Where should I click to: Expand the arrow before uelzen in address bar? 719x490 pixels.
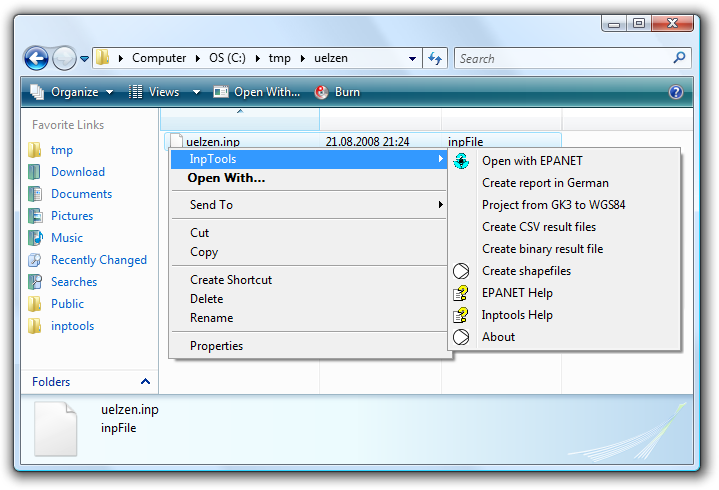pos(303,58)
